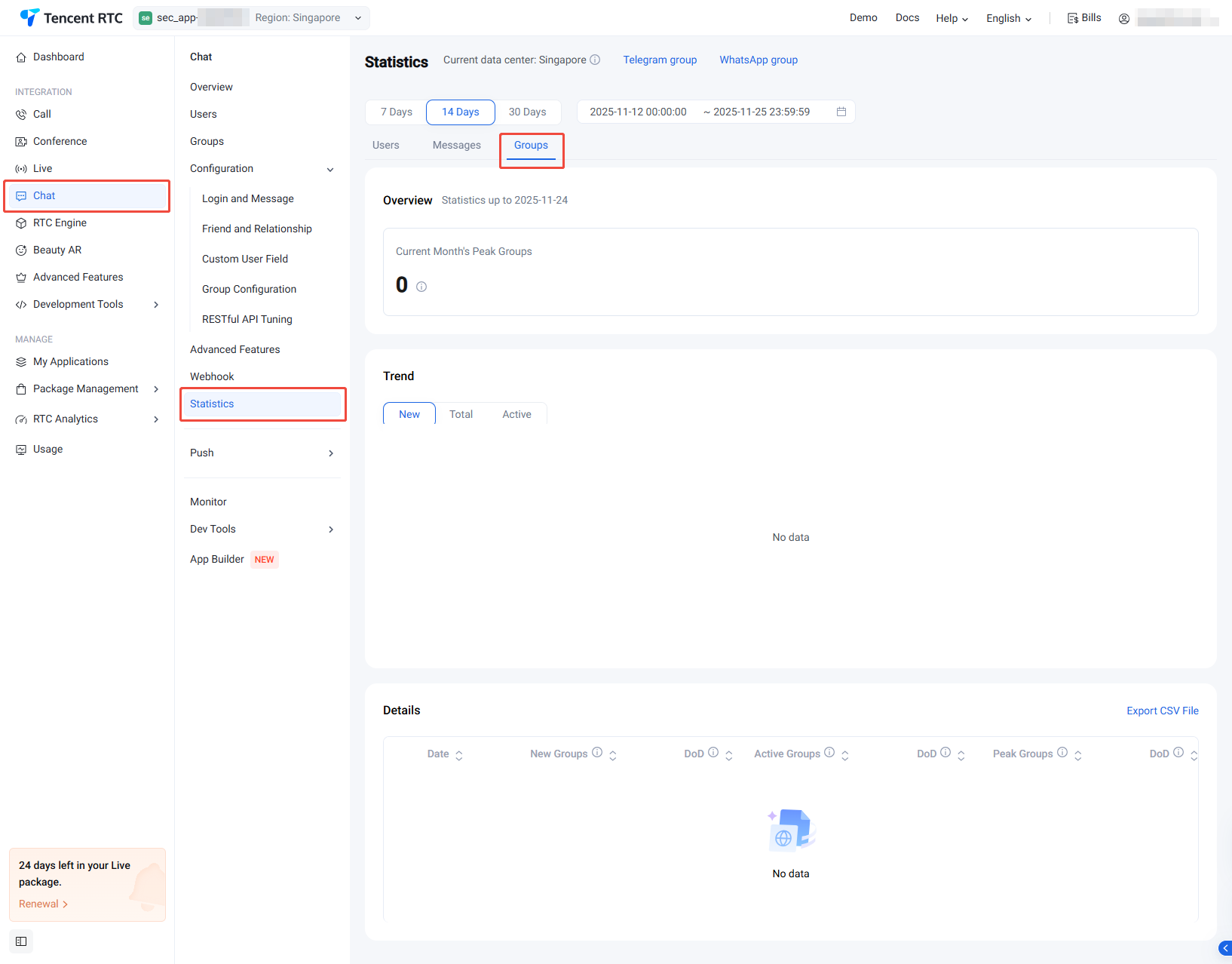Expand the Push menu section
1232x964 pixels.
[330, 453]
